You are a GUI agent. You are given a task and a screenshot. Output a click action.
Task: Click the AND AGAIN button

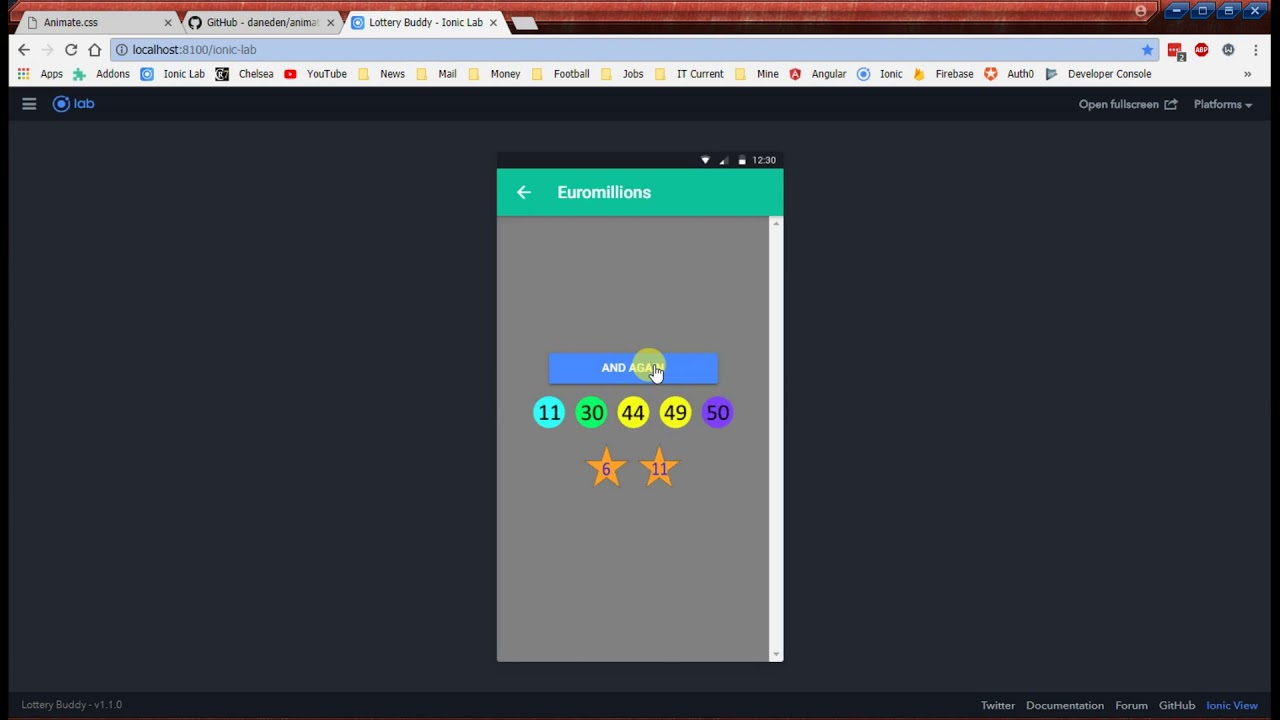point(633,368)
